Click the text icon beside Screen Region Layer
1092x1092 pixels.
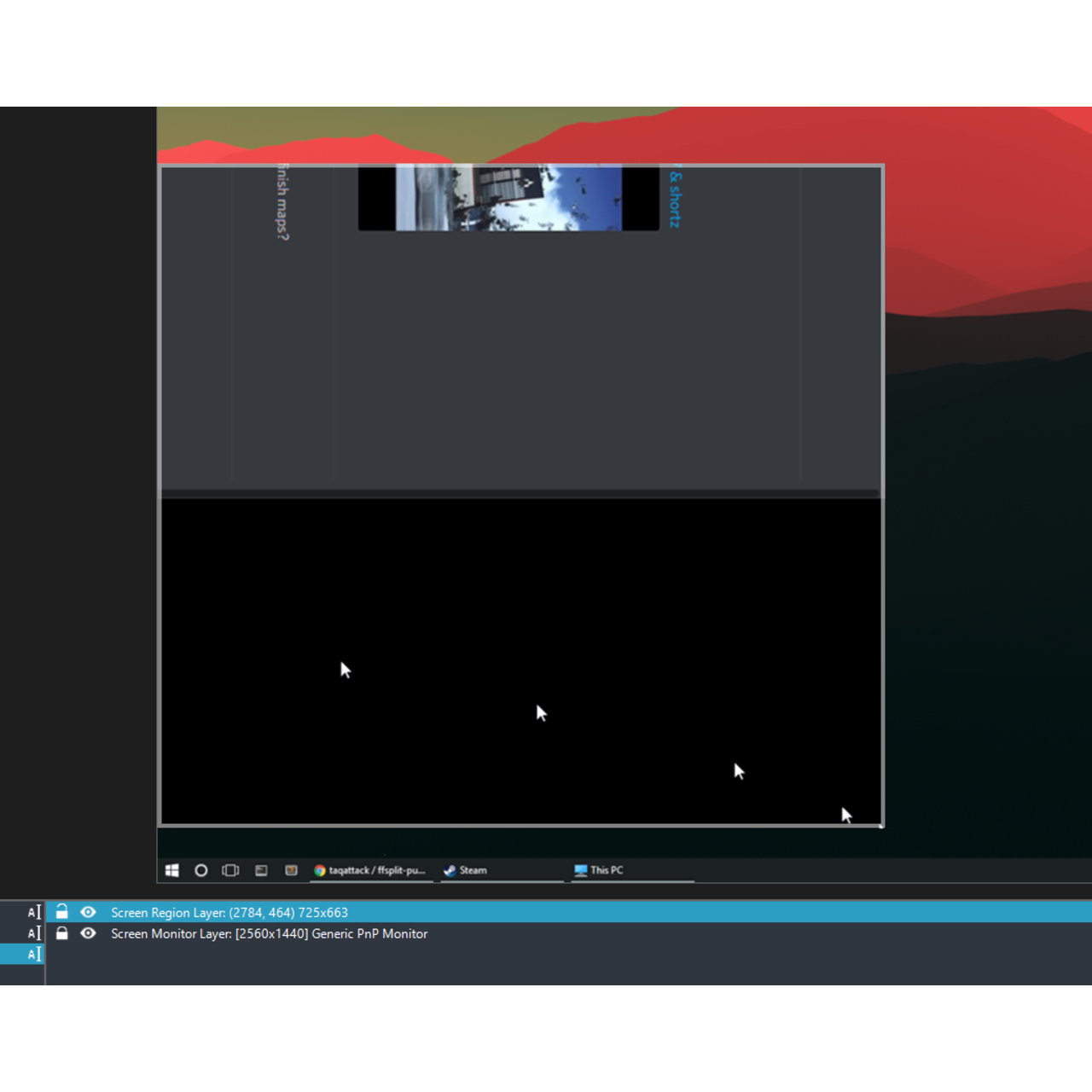point(33,912)
